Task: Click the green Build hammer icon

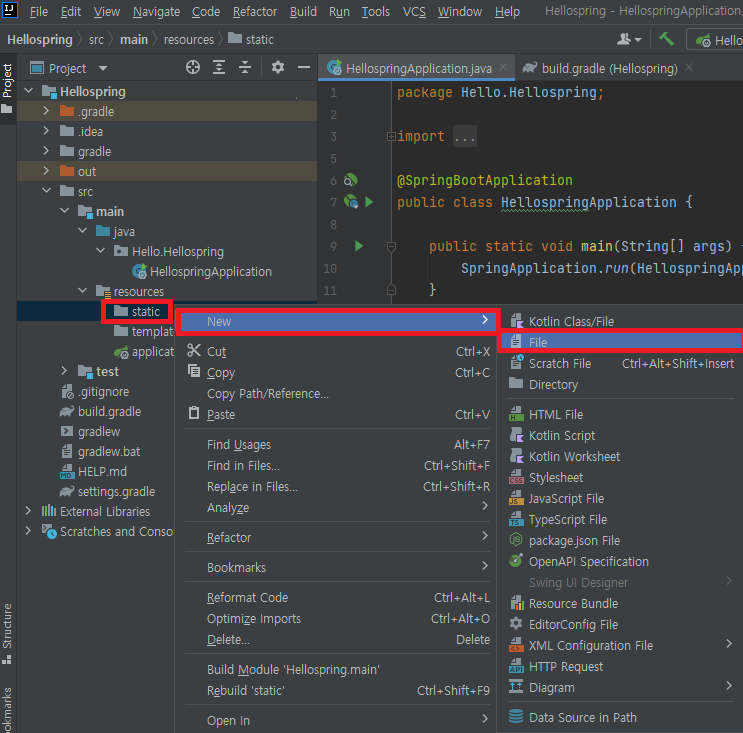Action: [x=666, y=39]
